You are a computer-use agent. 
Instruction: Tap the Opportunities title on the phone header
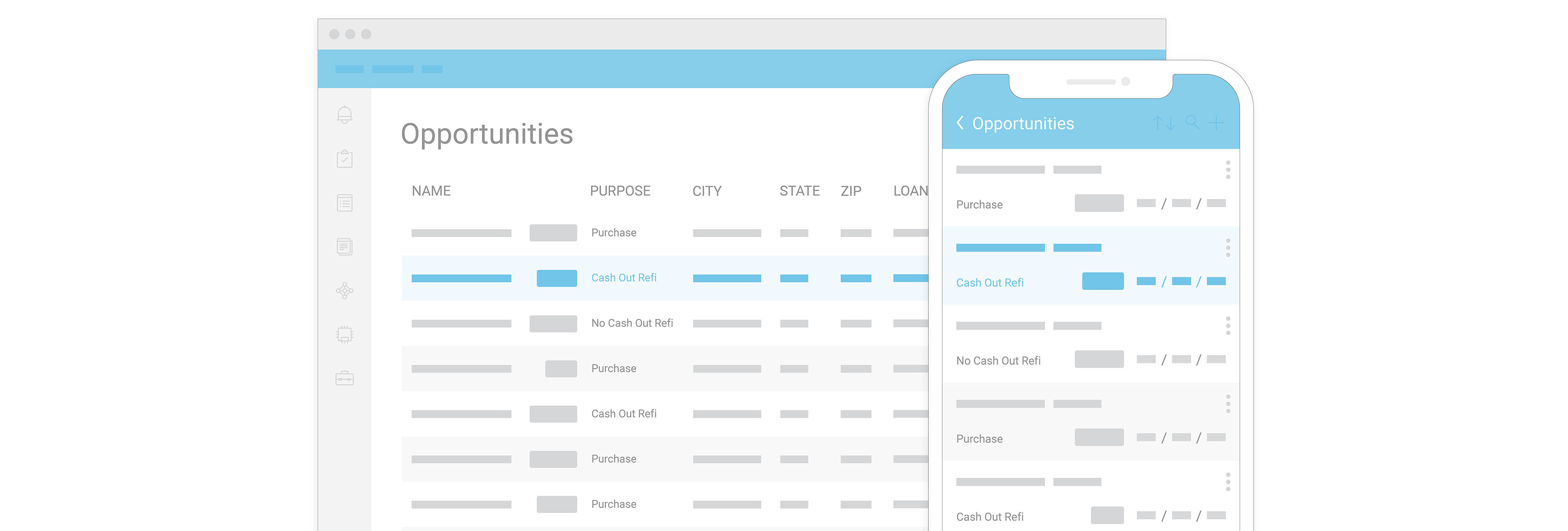point(1022,124)
